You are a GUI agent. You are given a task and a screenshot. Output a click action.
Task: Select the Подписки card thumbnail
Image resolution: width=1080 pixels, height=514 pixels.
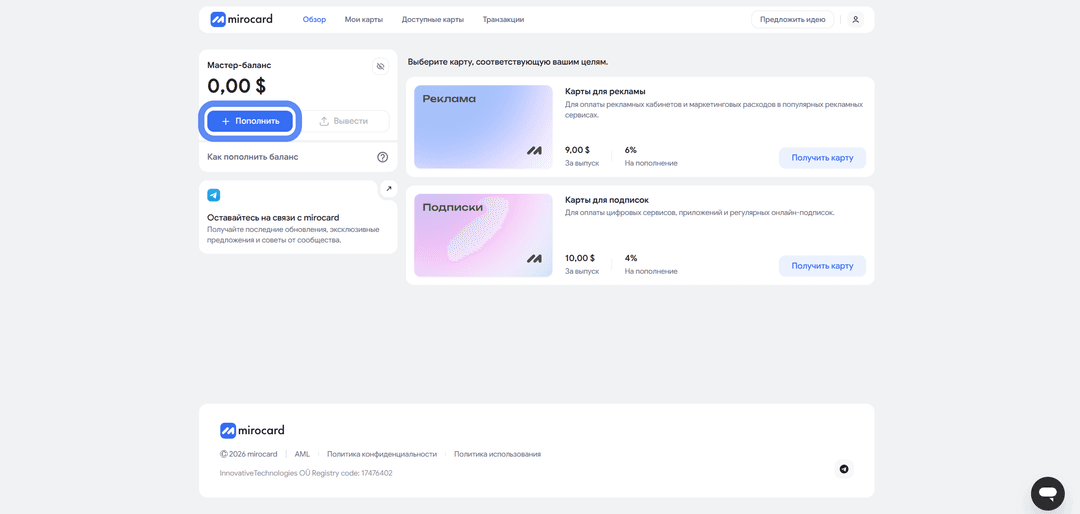[483, 235]
